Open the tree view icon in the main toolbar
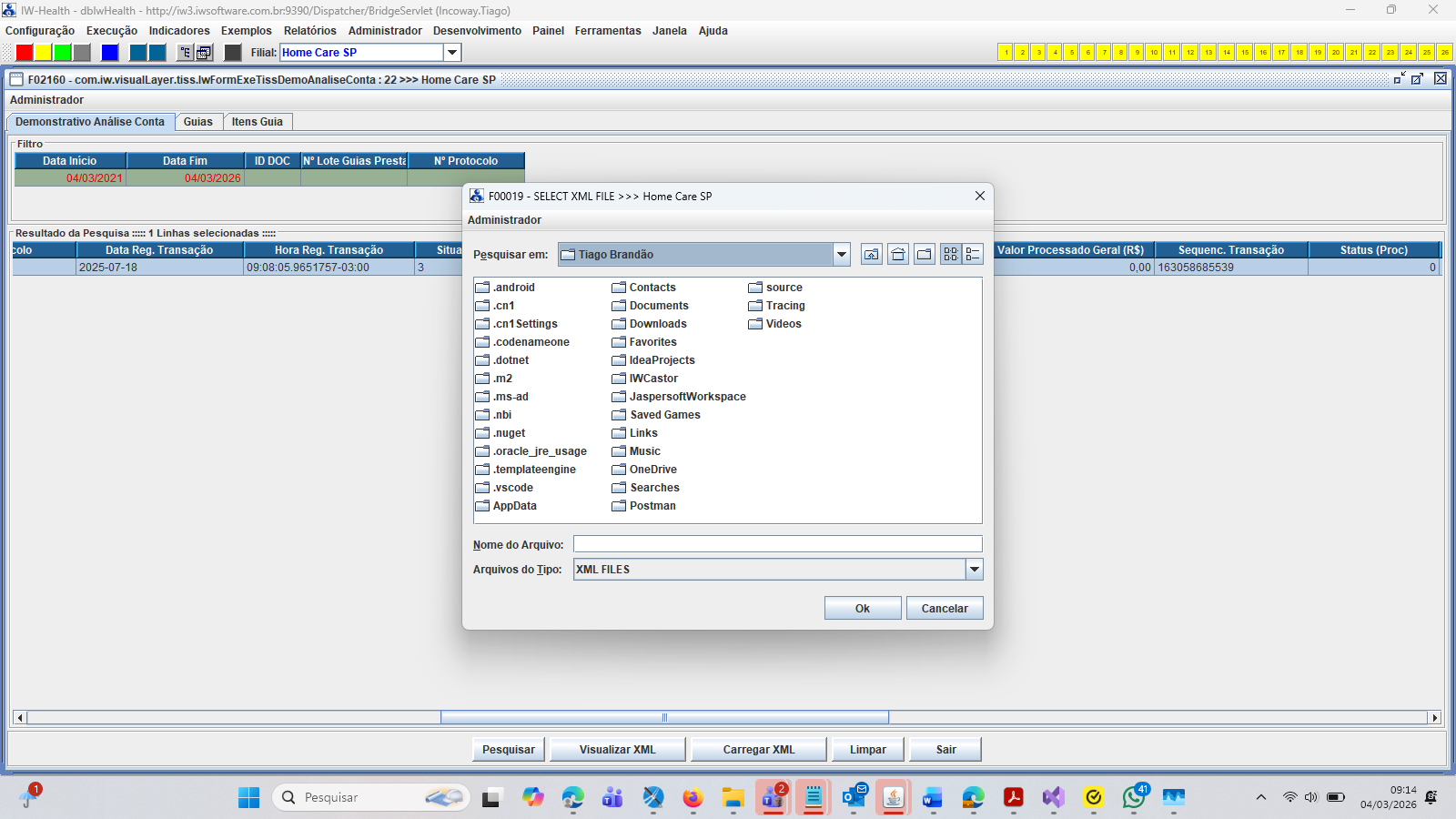 185,53
